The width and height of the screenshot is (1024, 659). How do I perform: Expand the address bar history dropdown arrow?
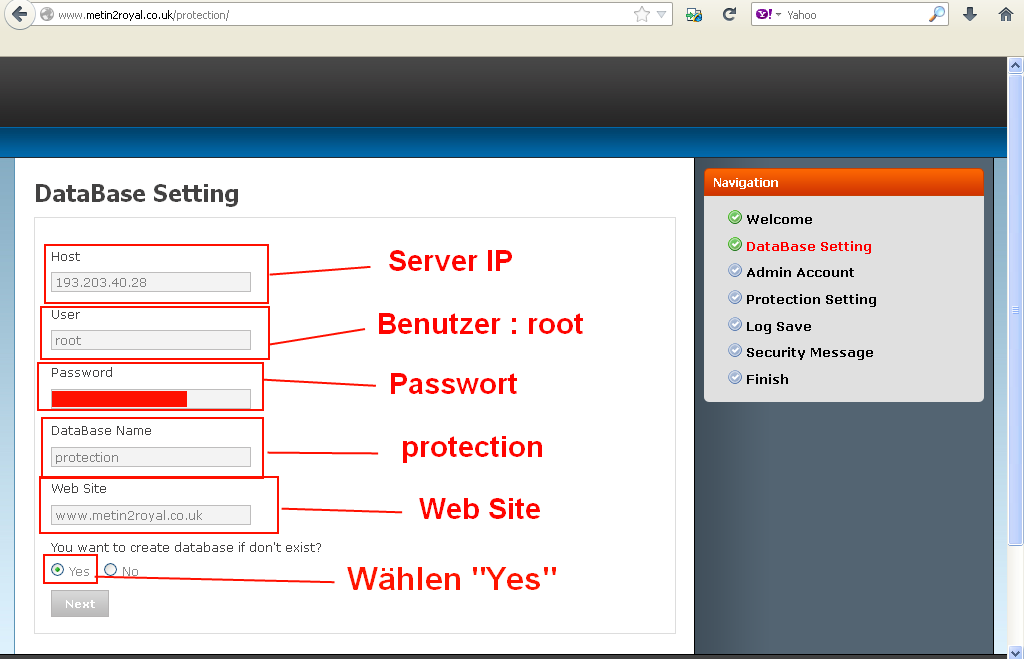click(x=661, y=14)
